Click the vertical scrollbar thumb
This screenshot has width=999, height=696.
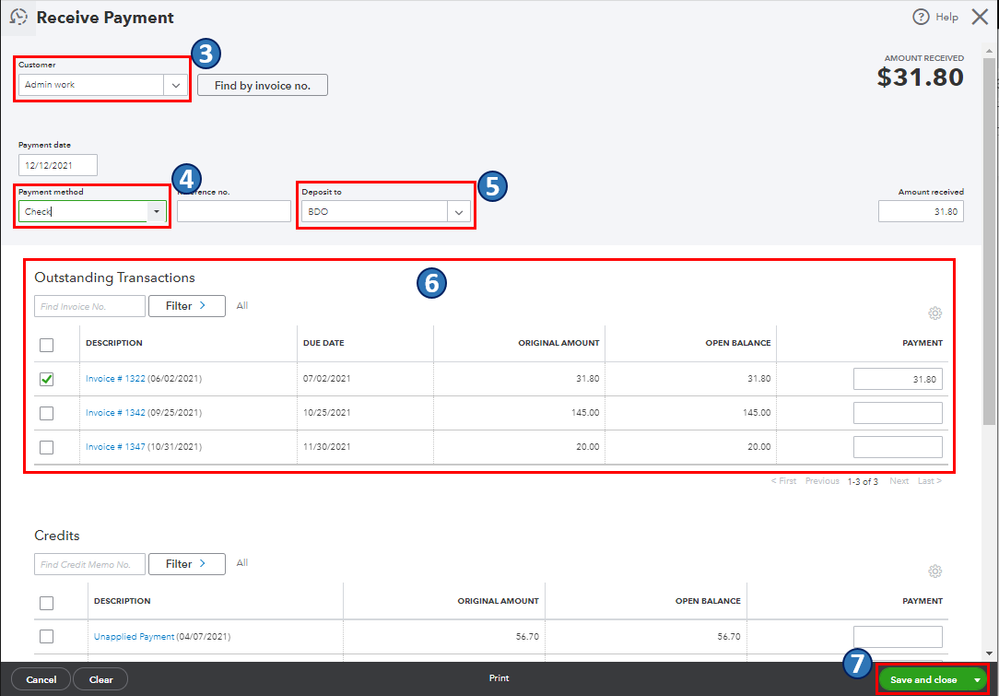pos(989,242)
